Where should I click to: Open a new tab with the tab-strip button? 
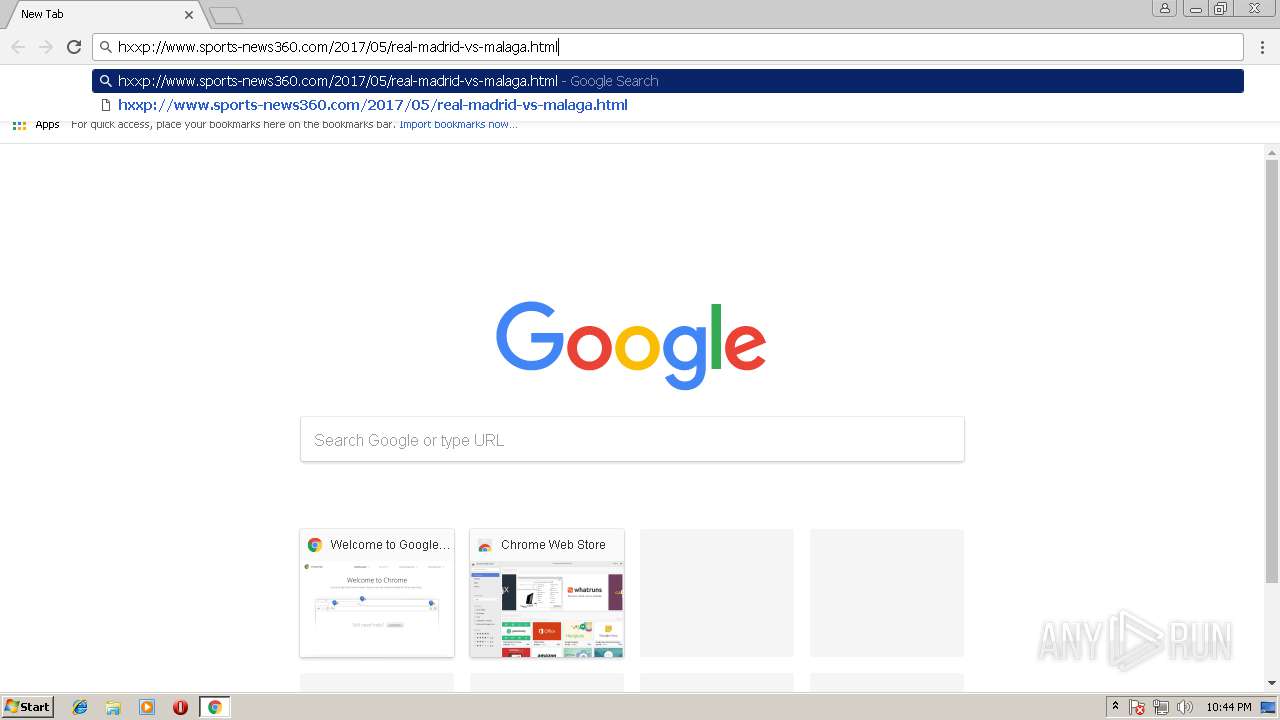pos(226,16)
